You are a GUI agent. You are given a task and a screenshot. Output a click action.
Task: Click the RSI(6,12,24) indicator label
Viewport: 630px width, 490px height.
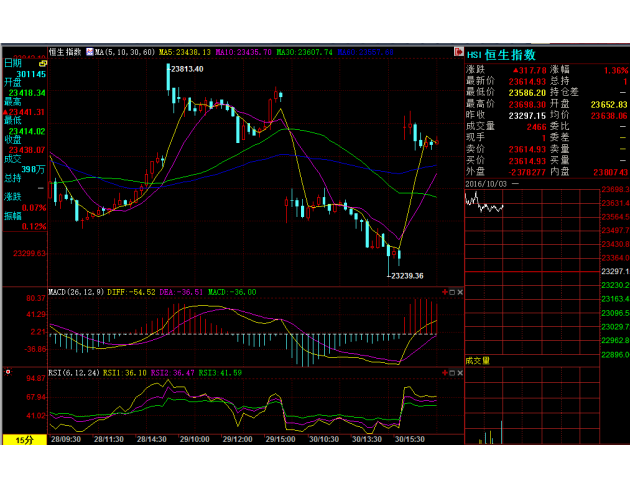74,373
